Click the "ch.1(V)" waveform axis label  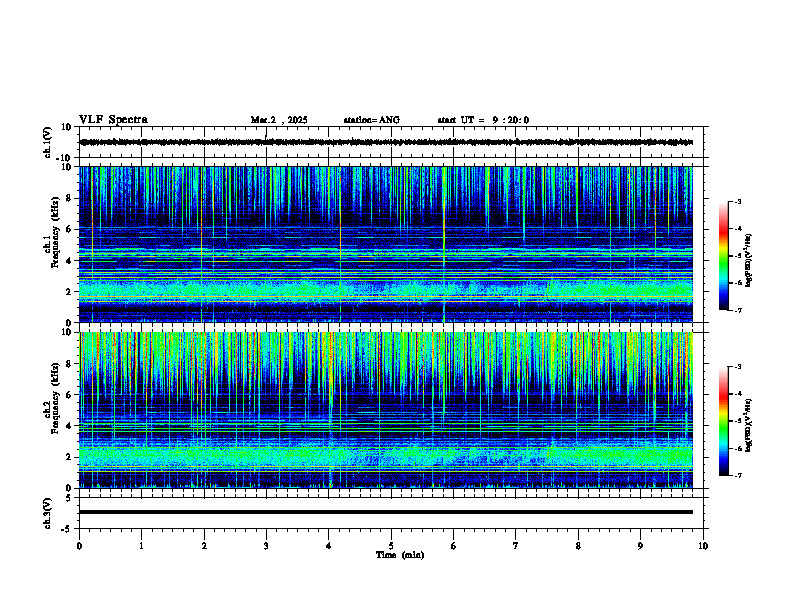[x=47, y=142]
